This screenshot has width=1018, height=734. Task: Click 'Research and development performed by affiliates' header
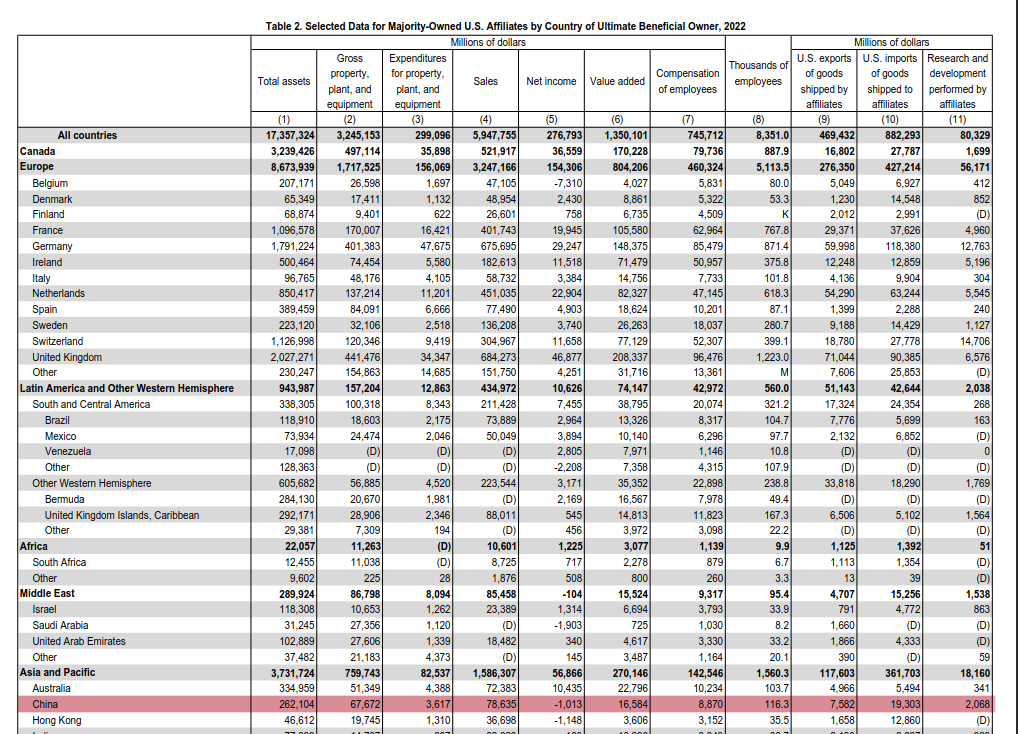click(958, 81)
